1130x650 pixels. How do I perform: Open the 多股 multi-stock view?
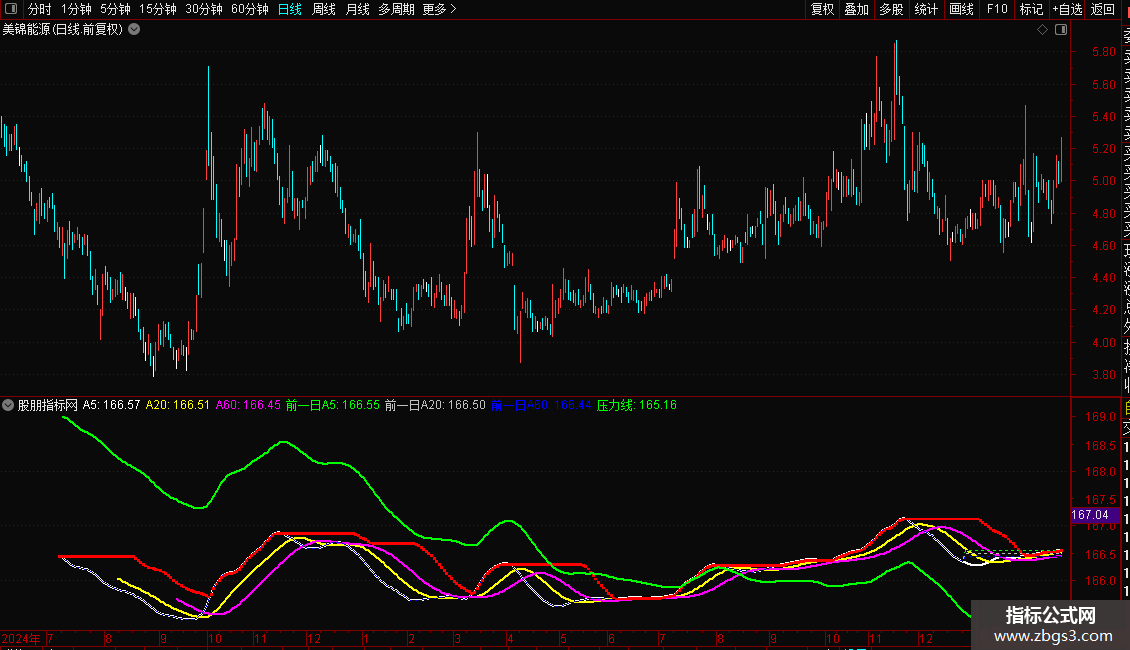pyautogui.click(x=891, y=9)
